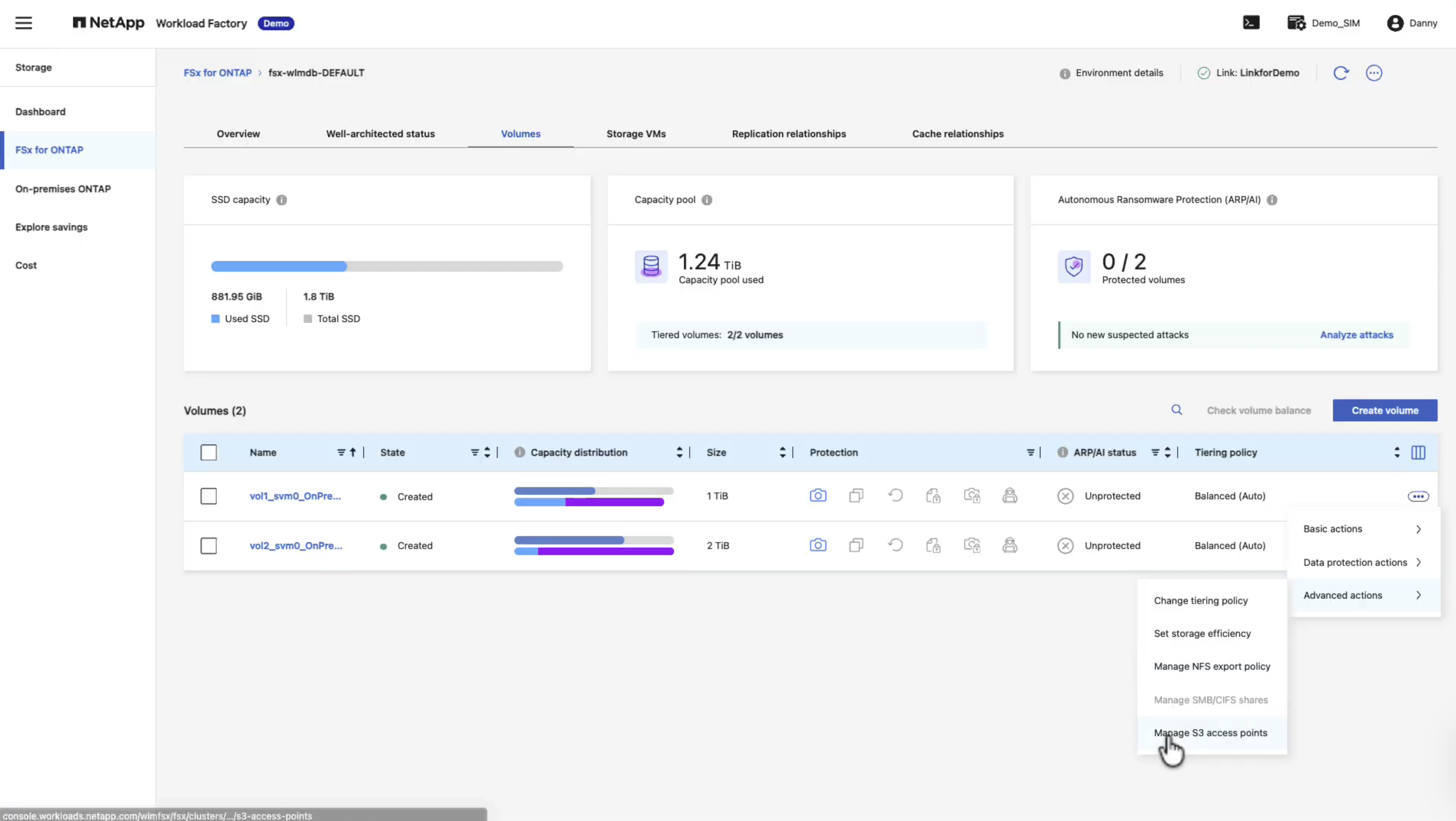Open the hamburger navigation menu
Image resolution: width=1456 pixels, height=821 pixels.
coord(23,23)
